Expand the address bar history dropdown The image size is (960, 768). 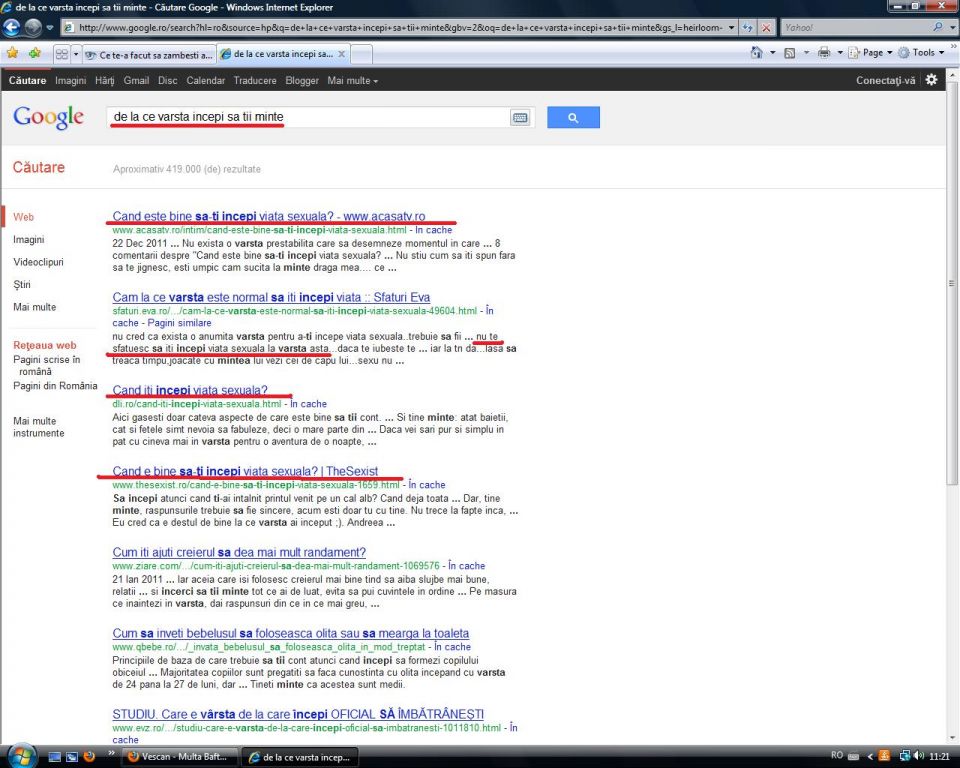pos(731,28)
